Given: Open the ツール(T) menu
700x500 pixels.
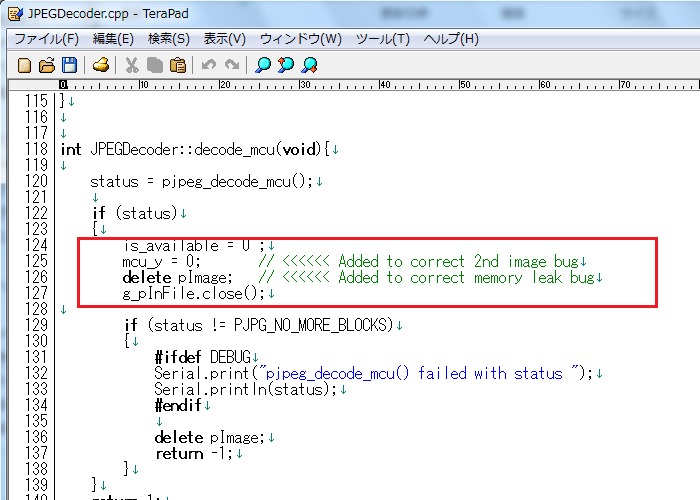Looking at the screenshot, I should point(383,39).
